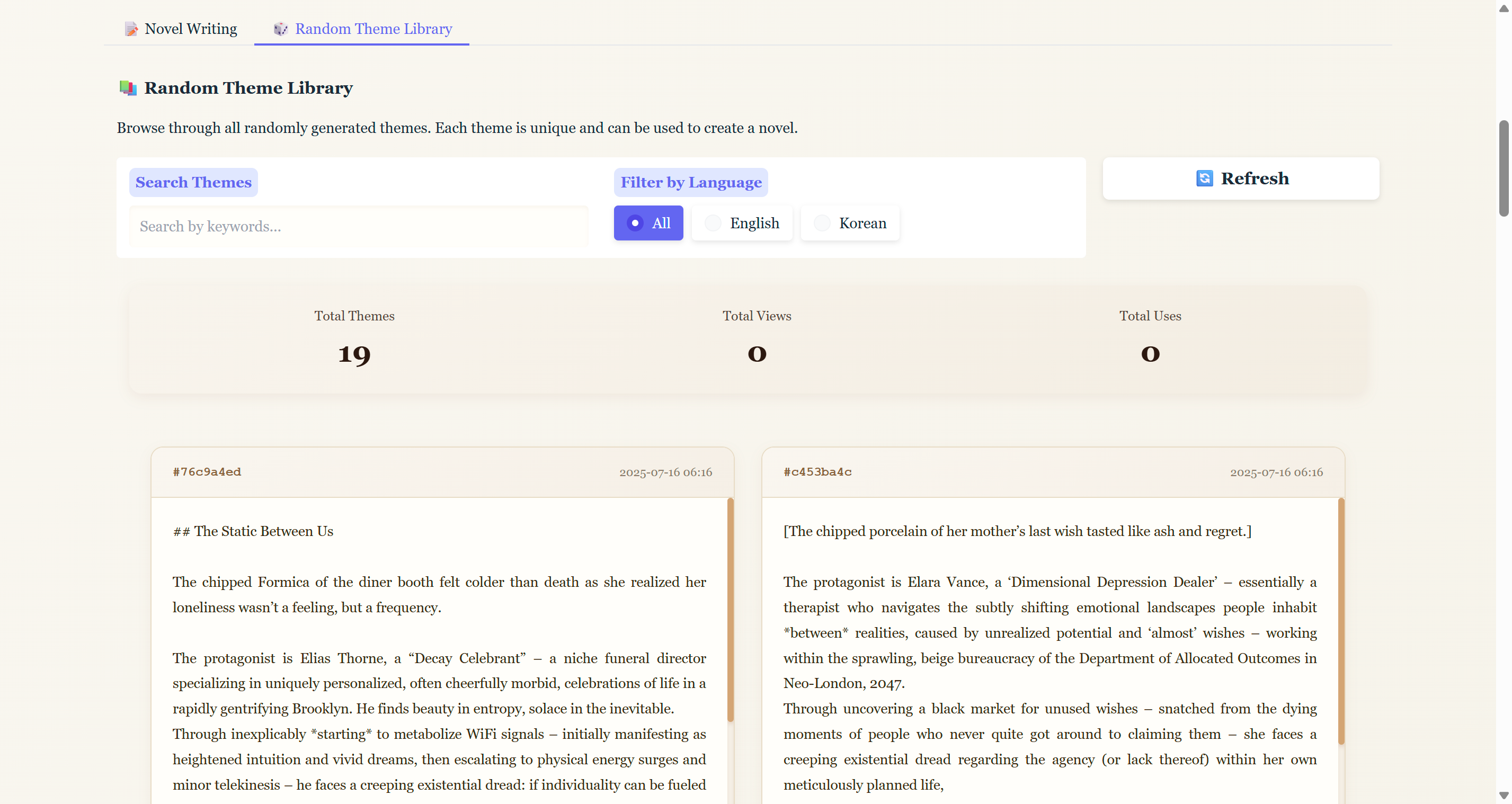Click the title 'The Static Between Us'

pos(263,531)
